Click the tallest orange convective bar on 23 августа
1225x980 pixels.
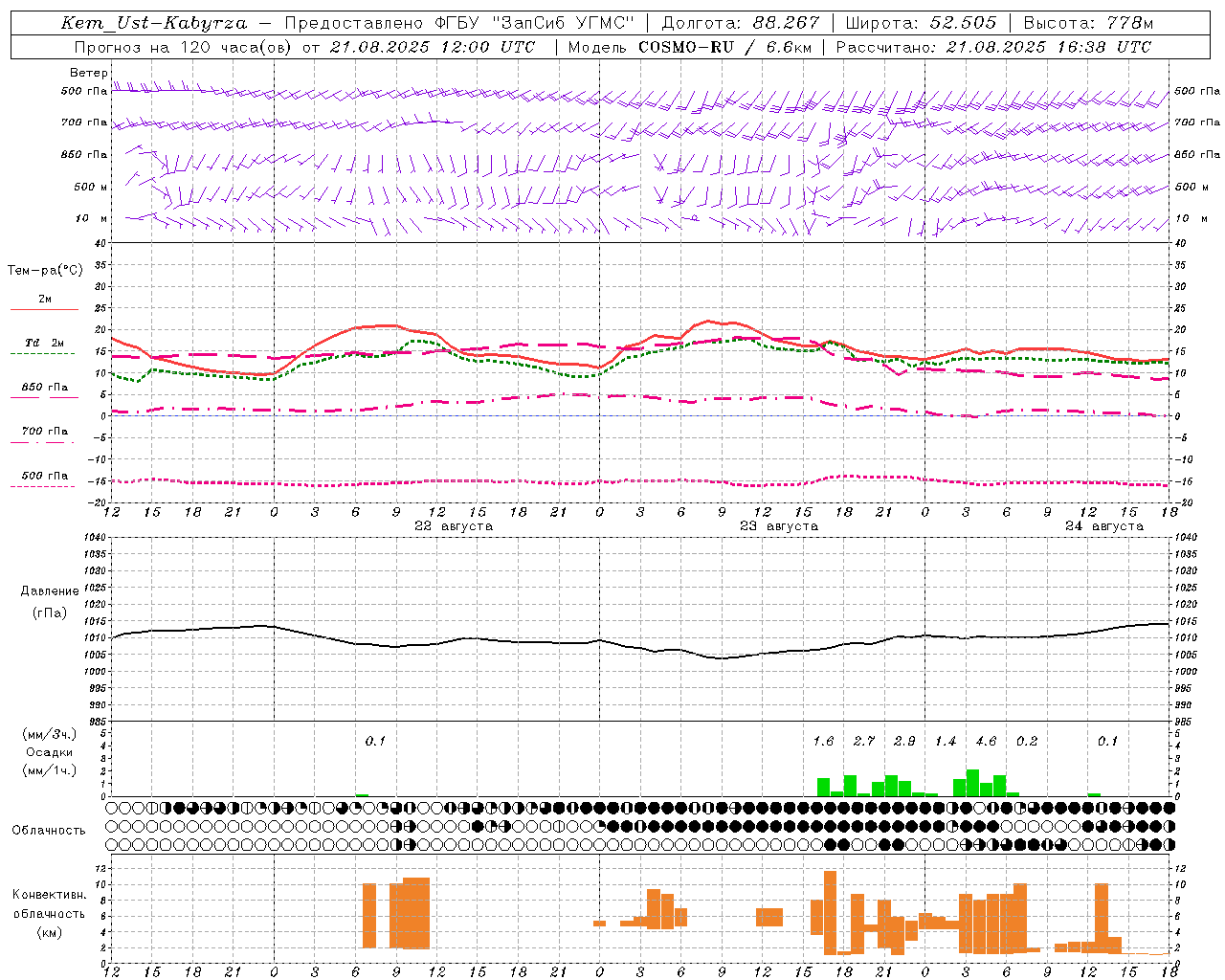pos(830,912)
